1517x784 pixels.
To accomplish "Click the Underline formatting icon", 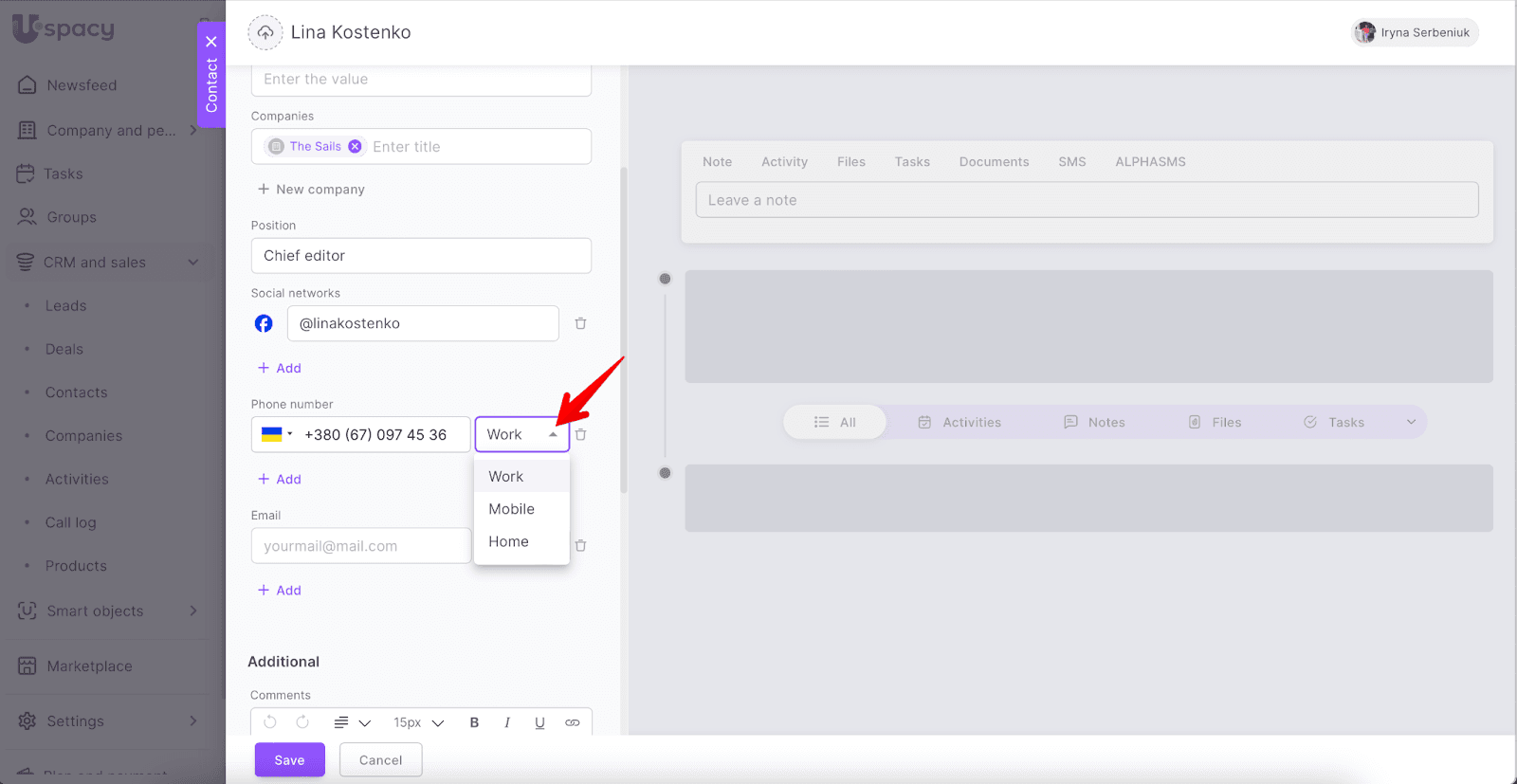I will (539, 722).
